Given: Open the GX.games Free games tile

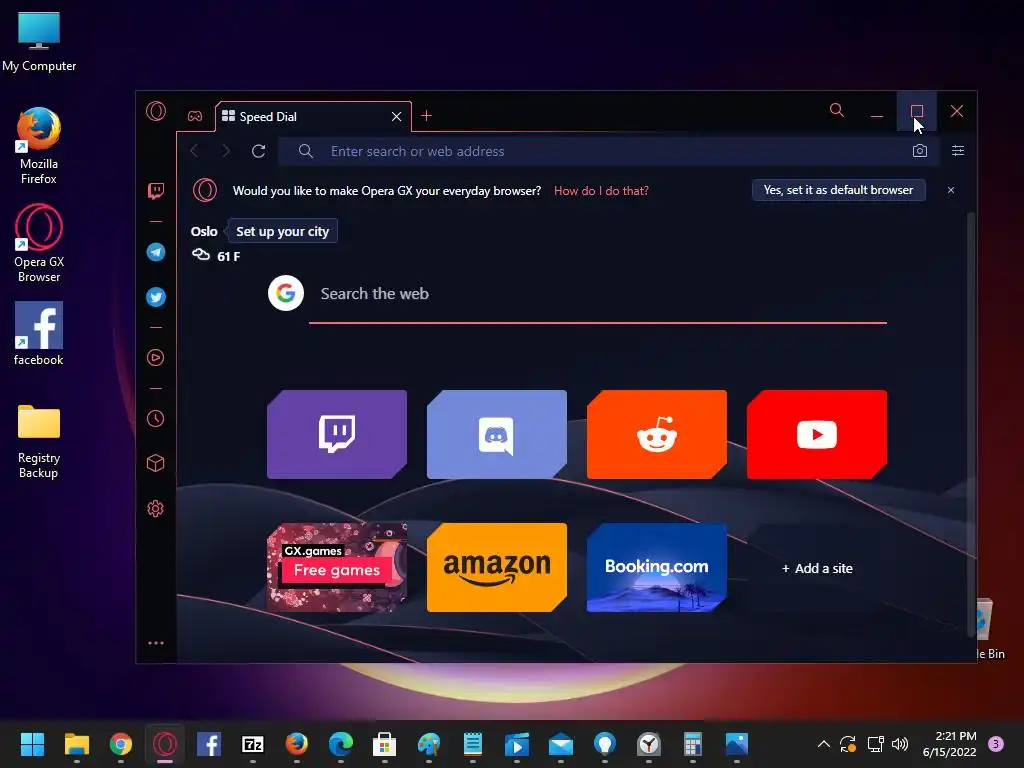Looking at the screenshot, I should (337, 568).
